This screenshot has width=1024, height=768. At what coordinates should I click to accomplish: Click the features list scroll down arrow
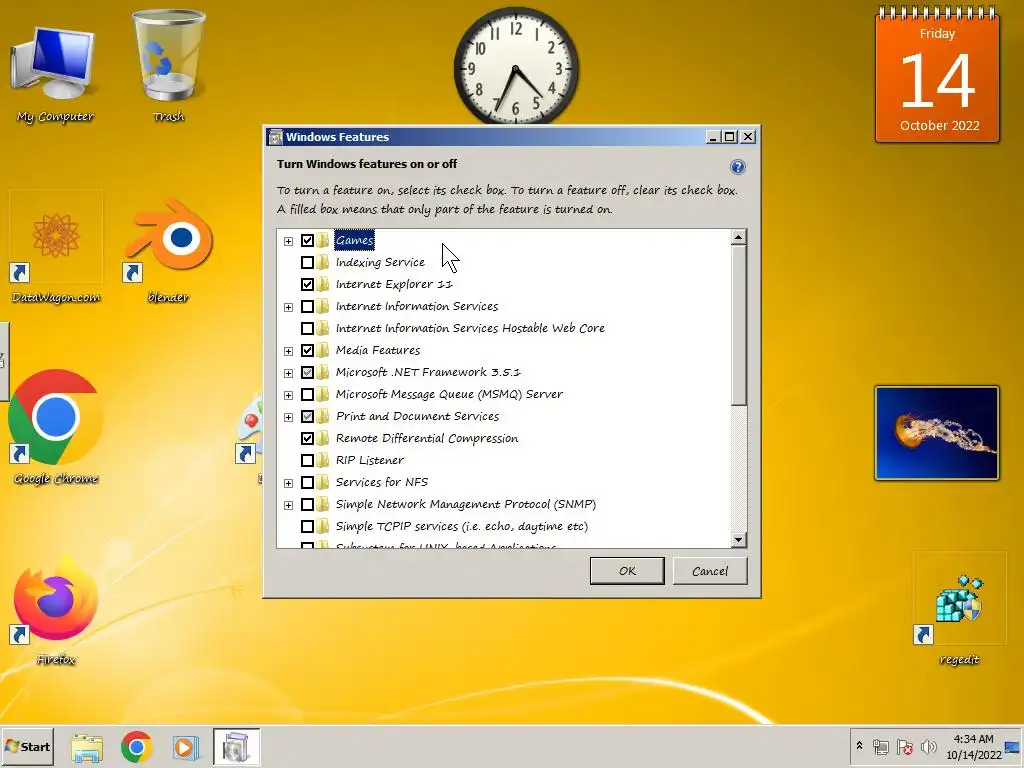739,539
